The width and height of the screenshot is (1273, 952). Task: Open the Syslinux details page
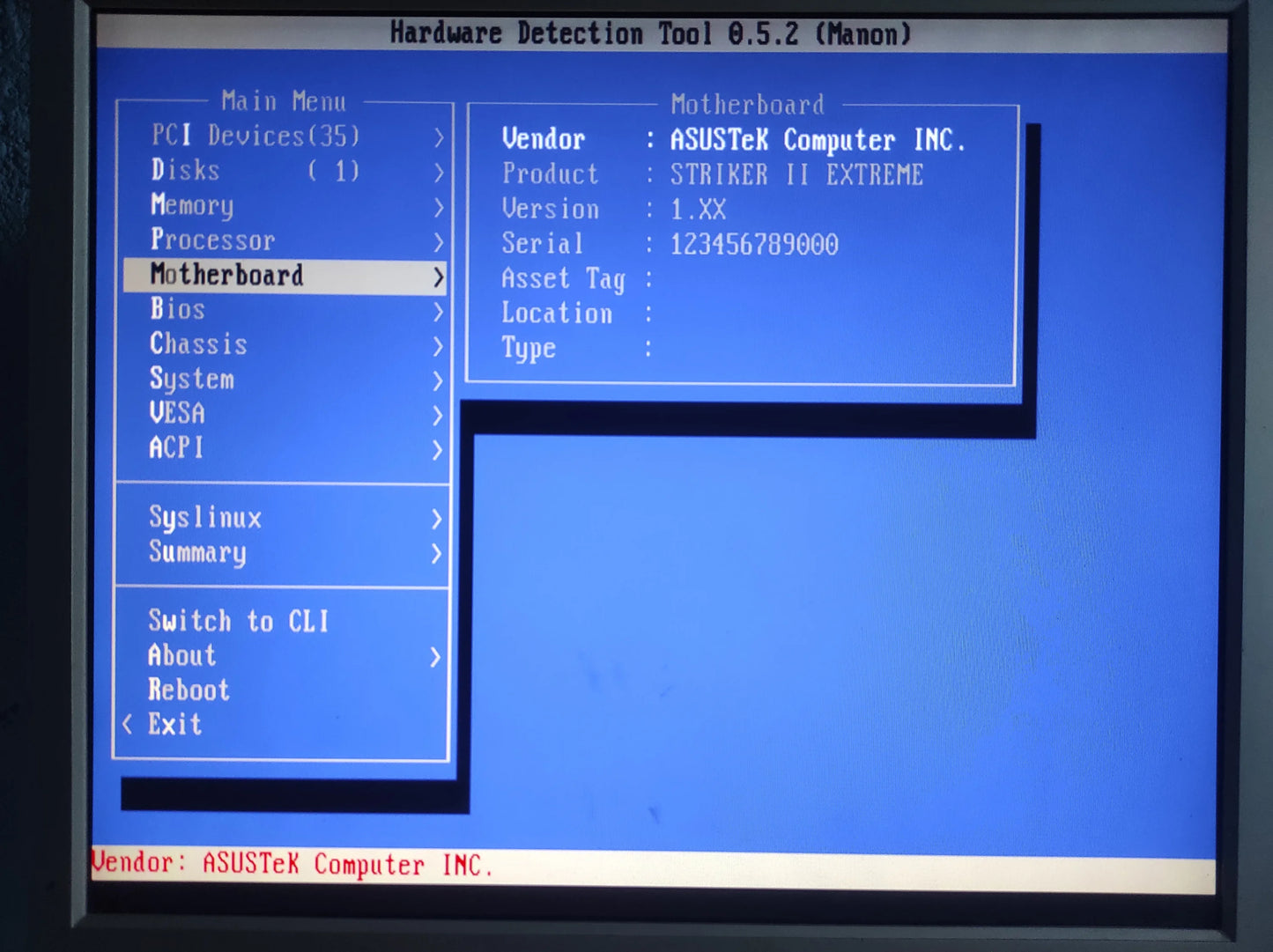[204, 518]
